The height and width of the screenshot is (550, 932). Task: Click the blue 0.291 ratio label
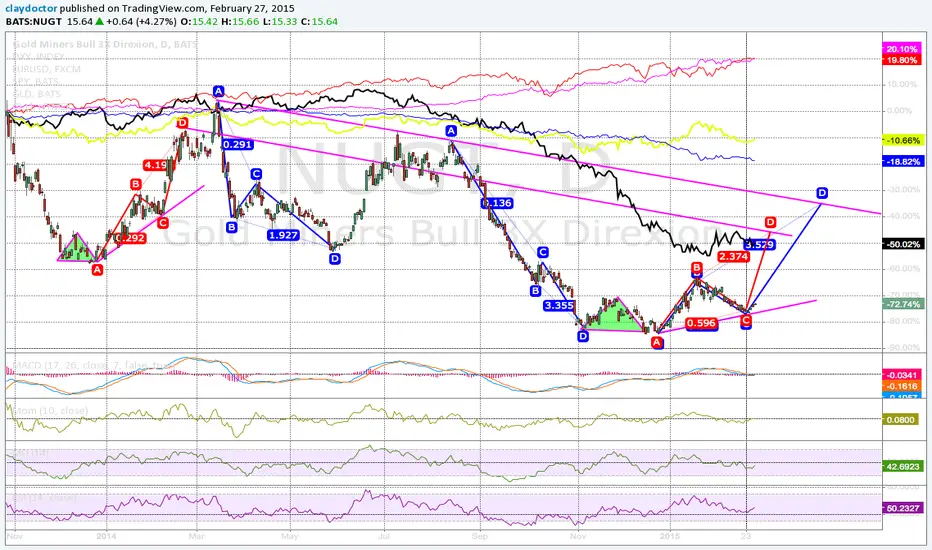click(x=237, y=144)
